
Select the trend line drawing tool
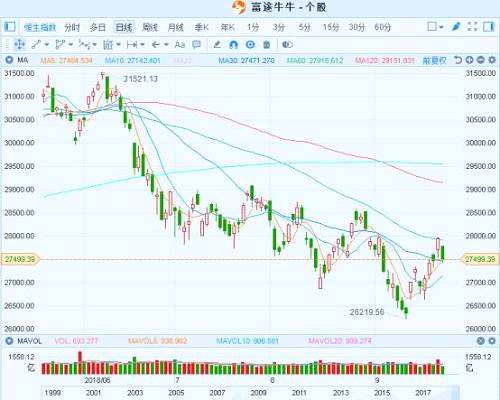(36, 44)
